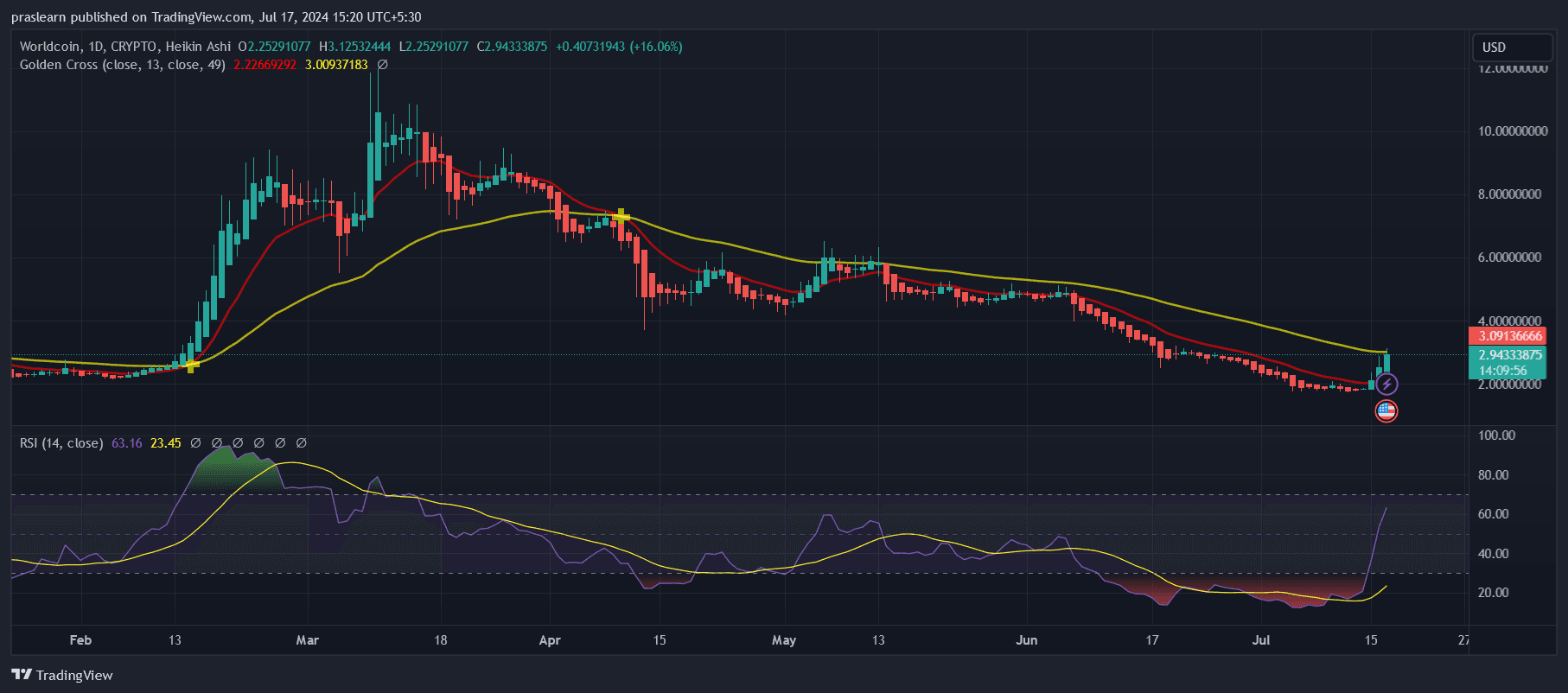Click the Apr label on time axis
Image resolution: width=1568 pixels, height=693 pixels.
tap(550, 639)
